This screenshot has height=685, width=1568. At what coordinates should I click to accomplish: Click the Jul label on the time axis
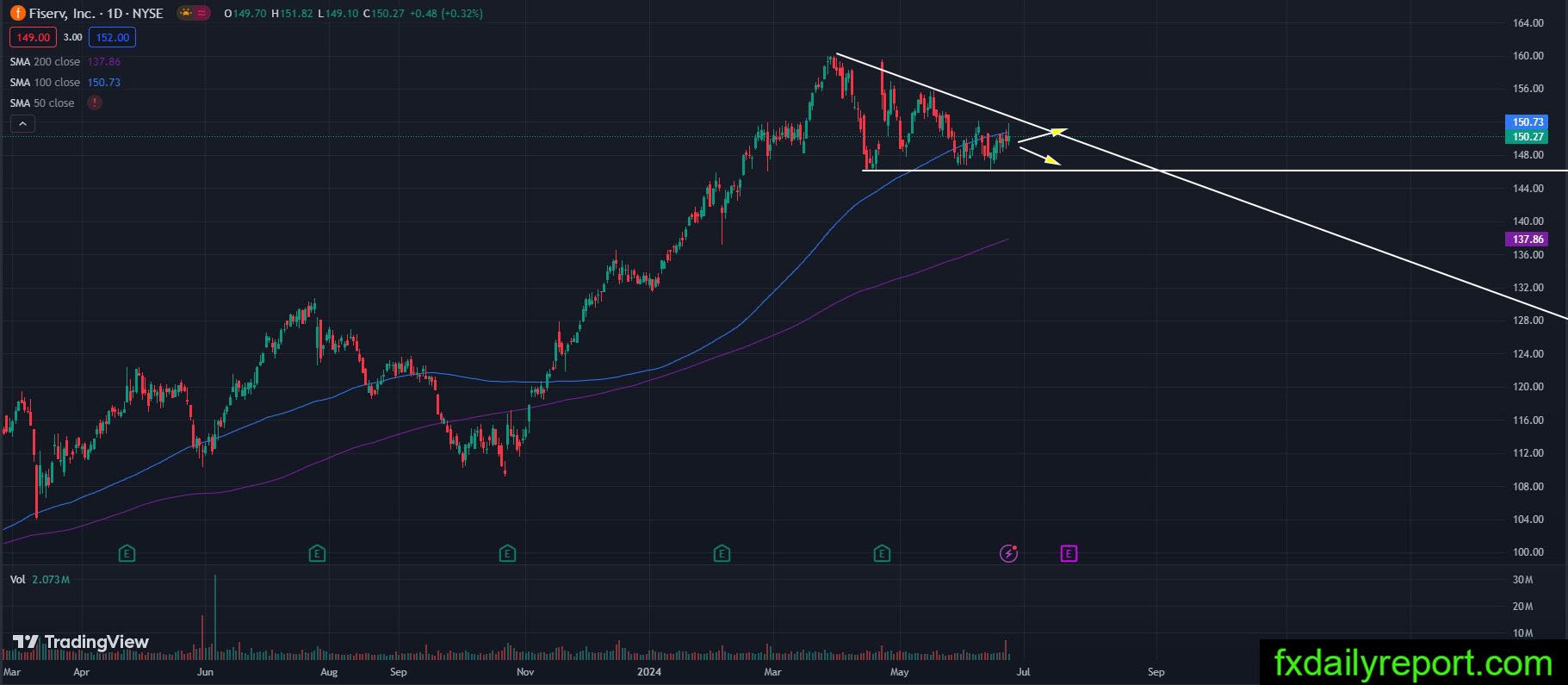[1023, 672]
